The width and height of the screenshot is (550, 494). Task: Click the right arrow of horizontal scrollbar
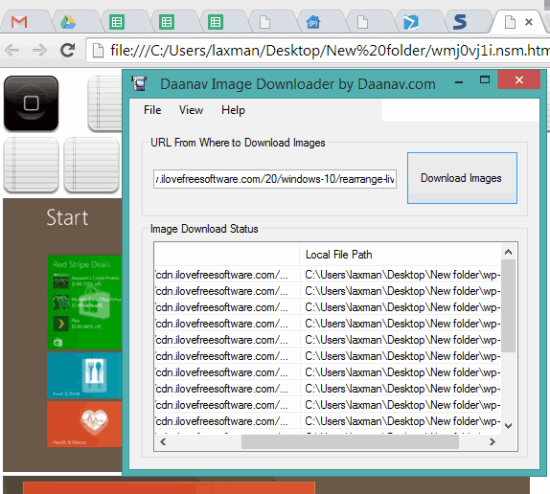(x=492, y=442)
